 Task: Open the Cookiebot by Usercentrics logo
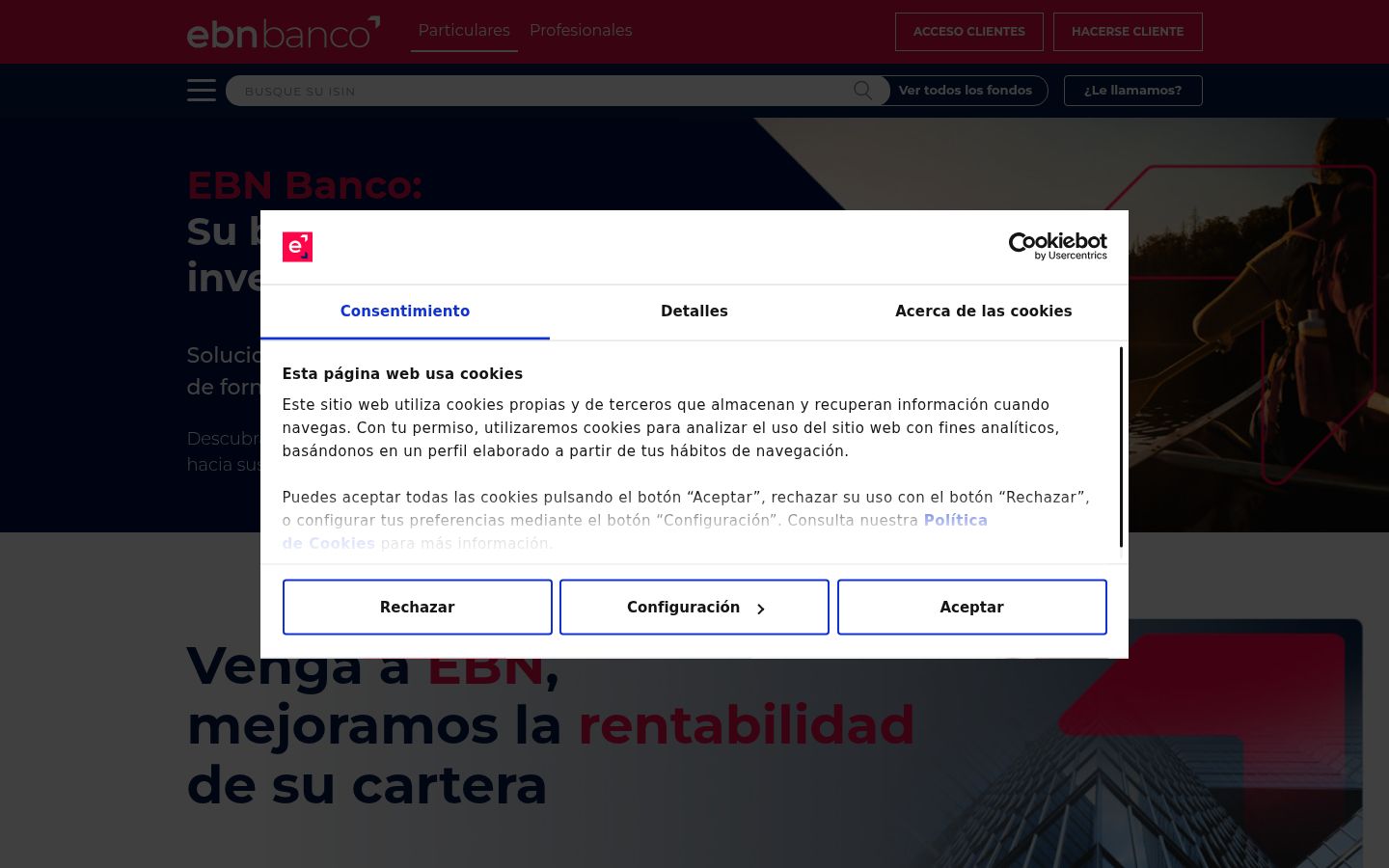click(x=1057, y=246)
